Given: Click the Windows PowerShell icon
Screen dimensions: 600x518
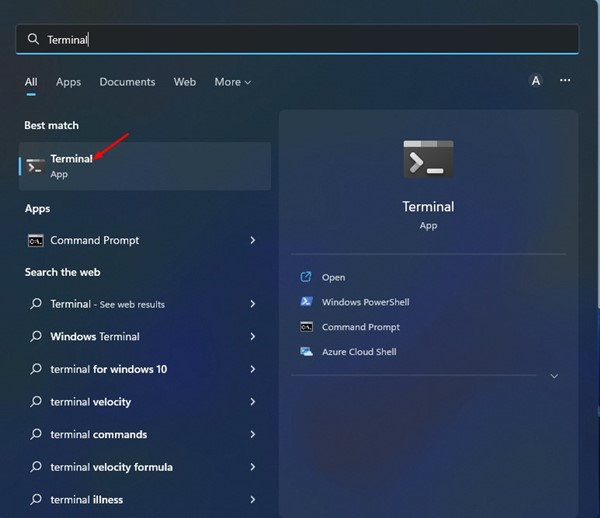Looking at the screenshot, I should (x=306, y=302).
